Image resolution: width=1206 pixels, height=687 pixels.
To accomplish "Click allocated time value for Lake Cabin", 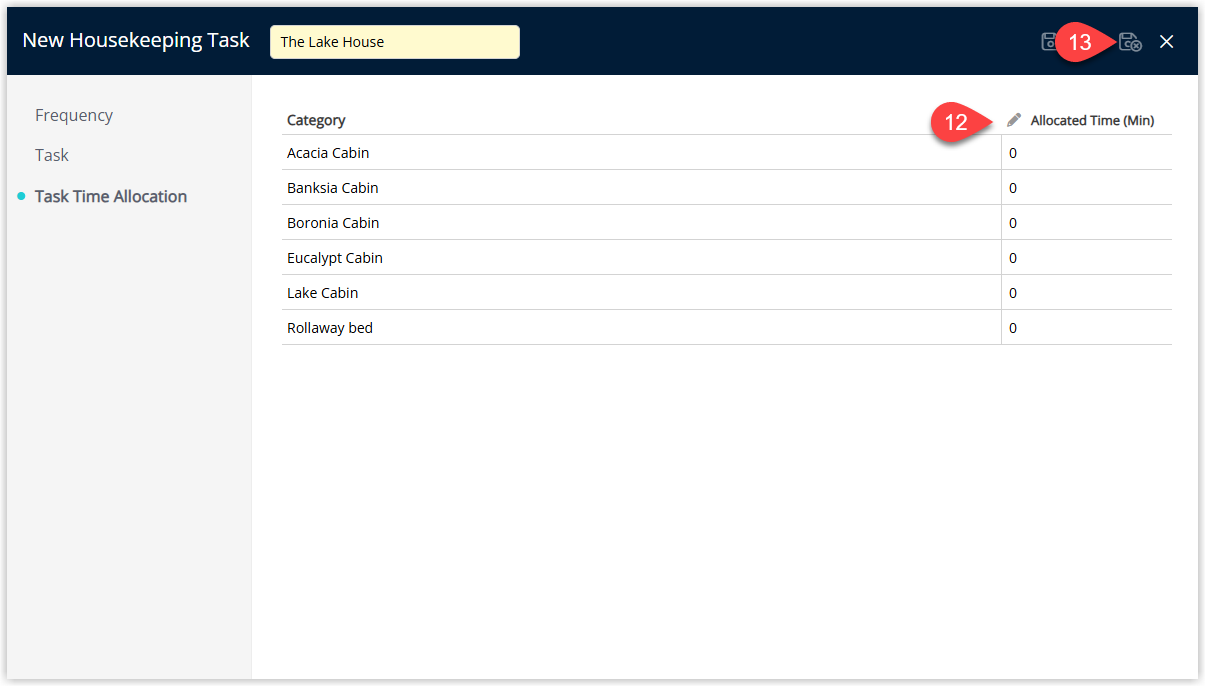I will pos(1087,293).
